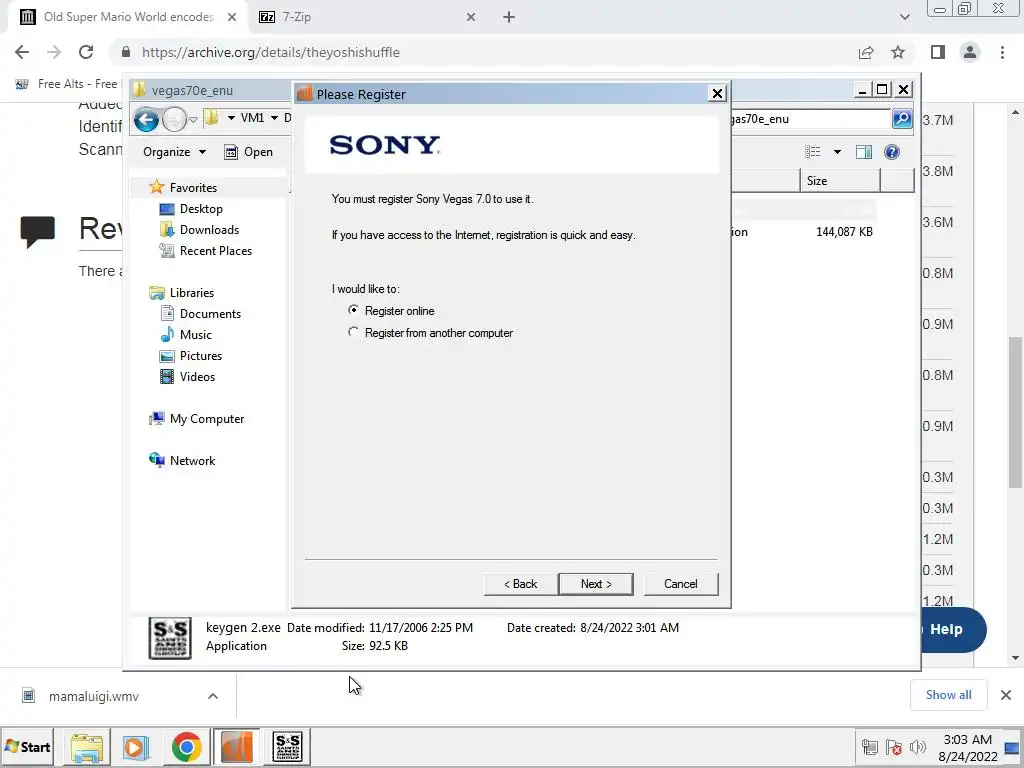Click Chrome forward navigation arrow

tap(54, 52)
